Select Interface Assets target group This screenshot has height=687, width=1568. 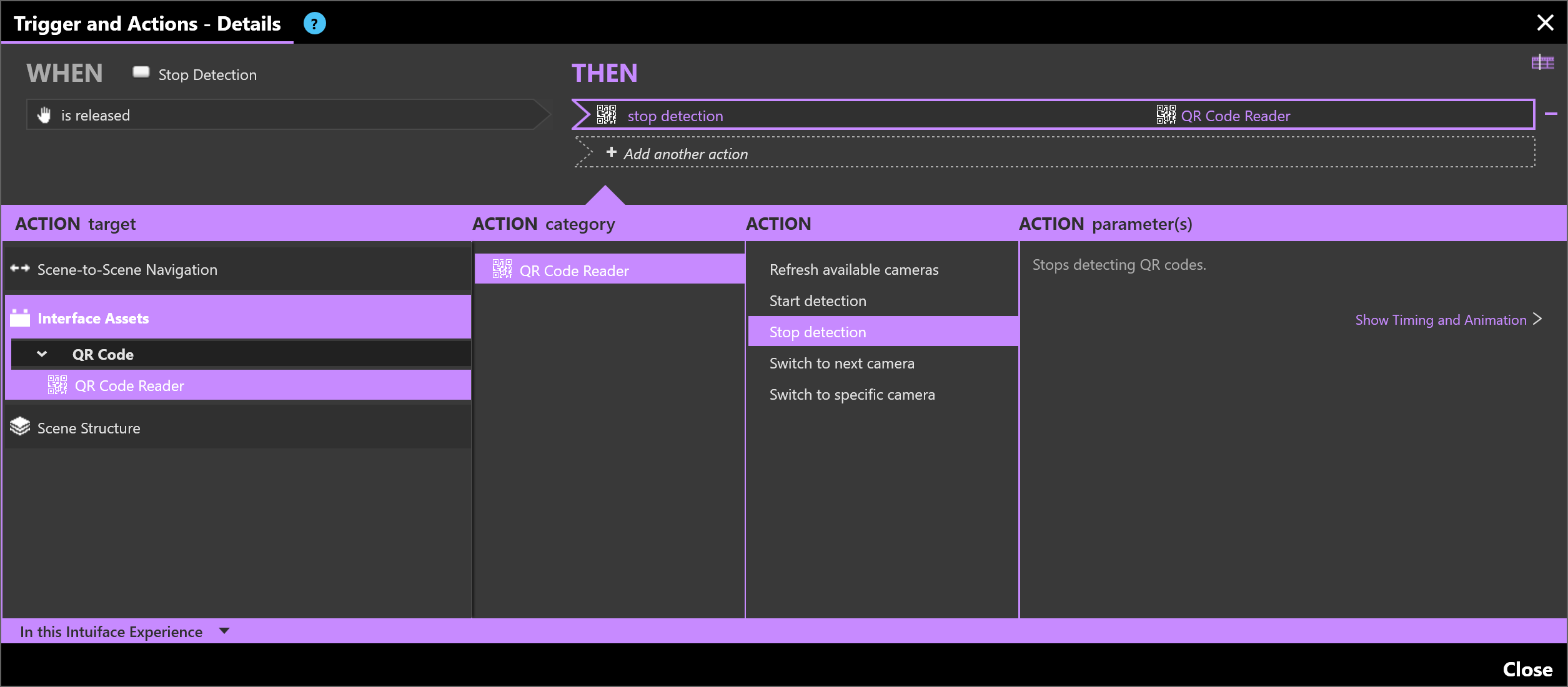[237, 318]
